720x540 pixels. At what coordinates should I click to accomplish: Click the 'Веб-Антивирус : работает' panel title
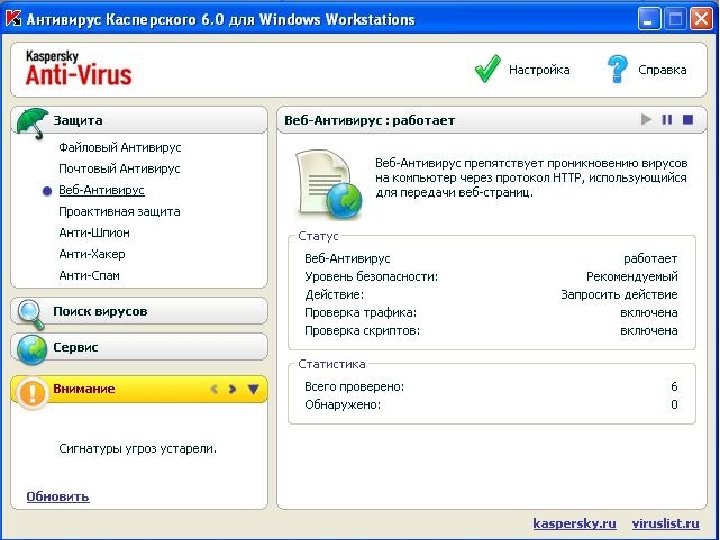369,121
